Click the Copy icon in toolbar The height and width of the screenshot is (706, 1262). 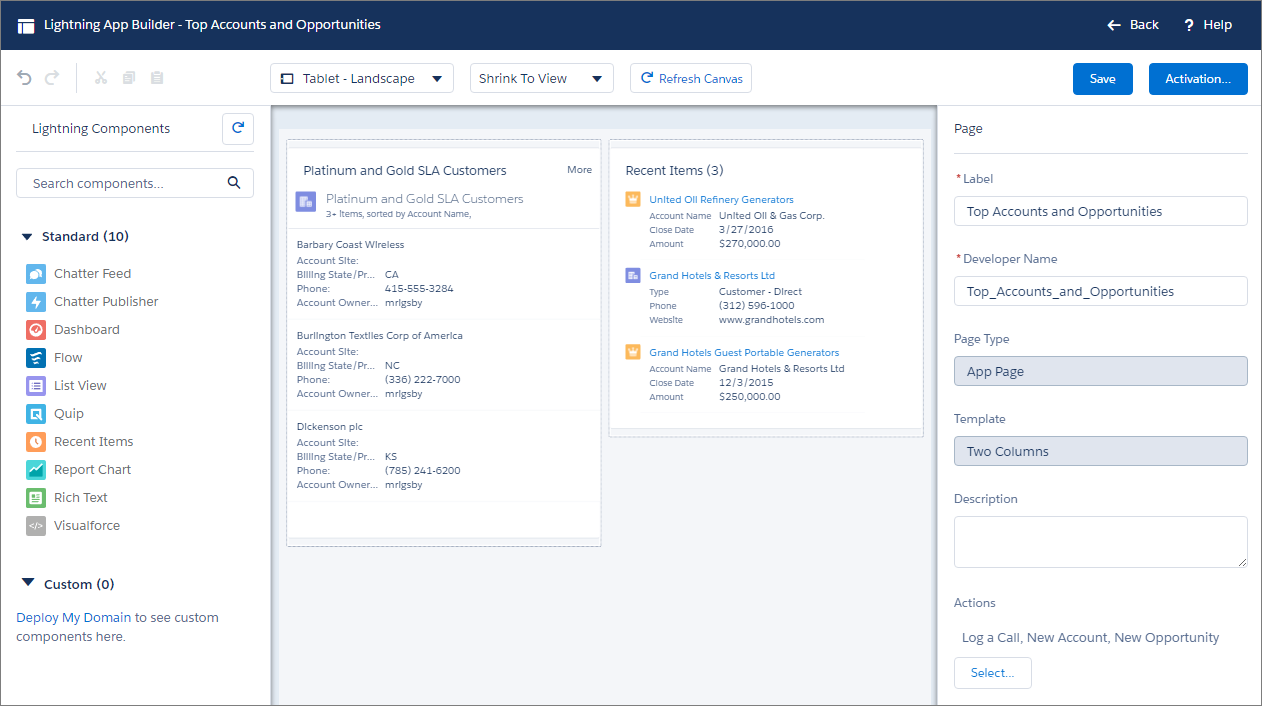(x=128, y=78)
